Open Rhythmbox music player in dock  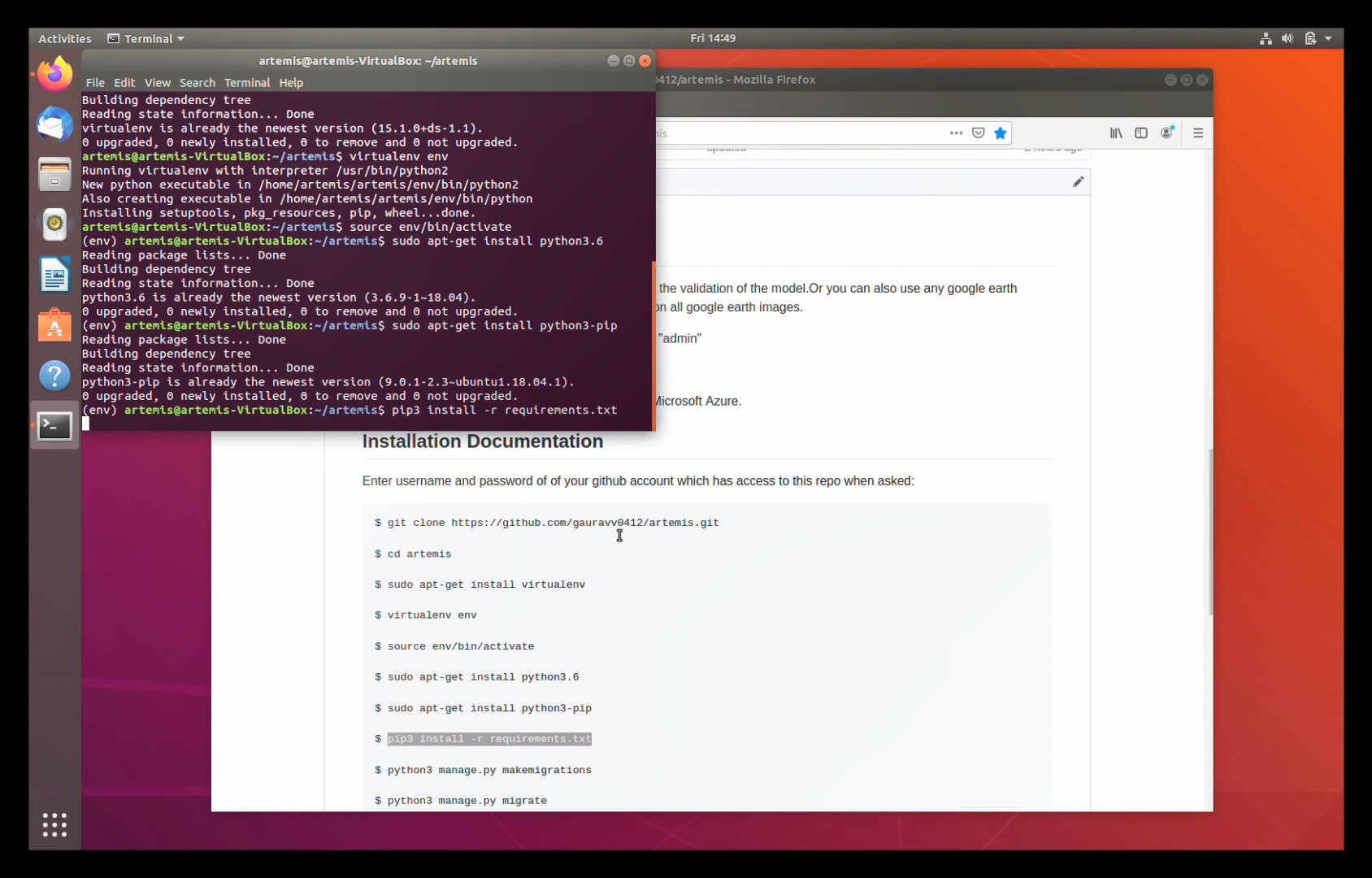point(54,224)
